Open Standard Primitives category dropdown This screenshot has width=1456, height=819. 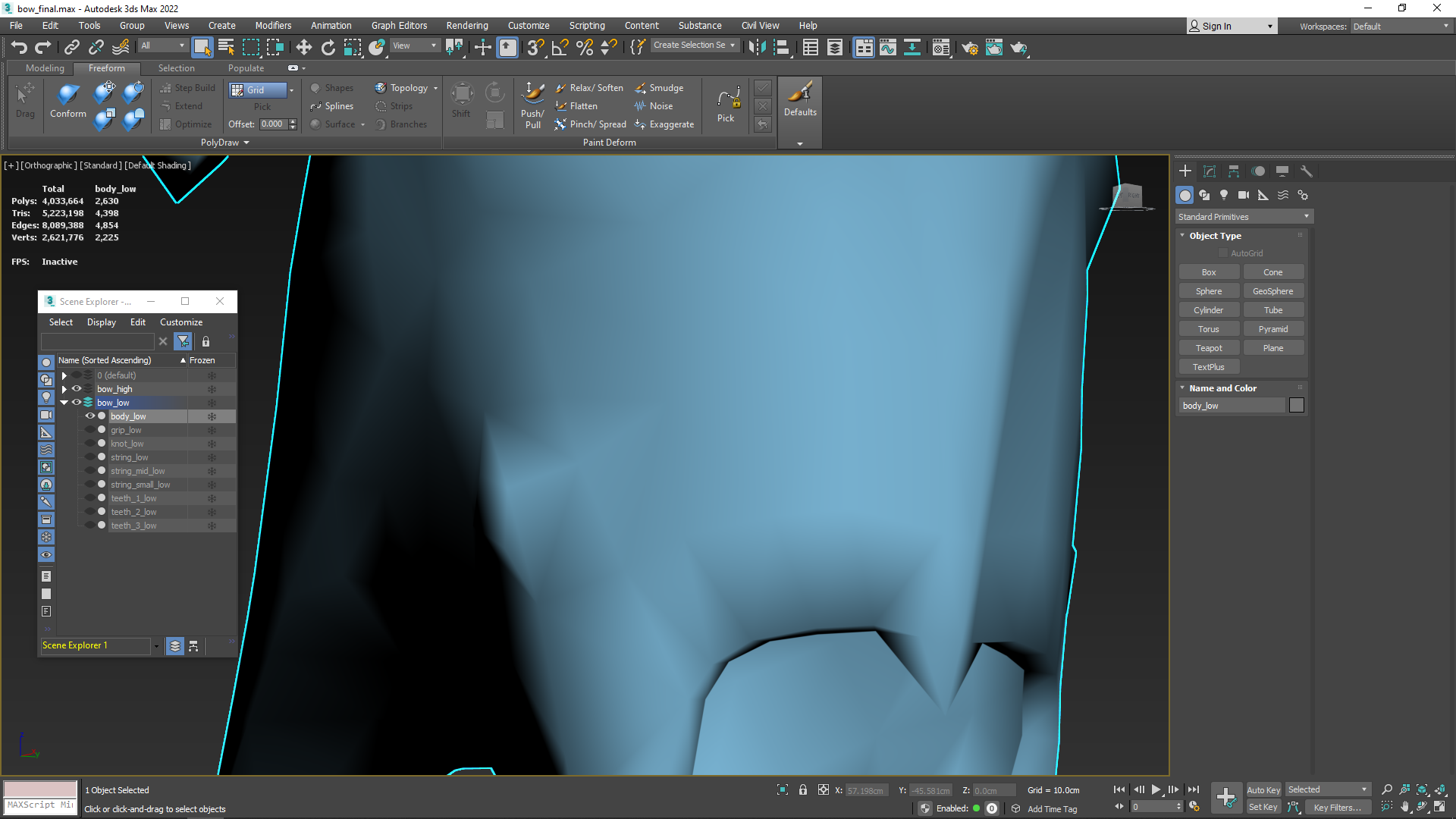click(1244, 217)
